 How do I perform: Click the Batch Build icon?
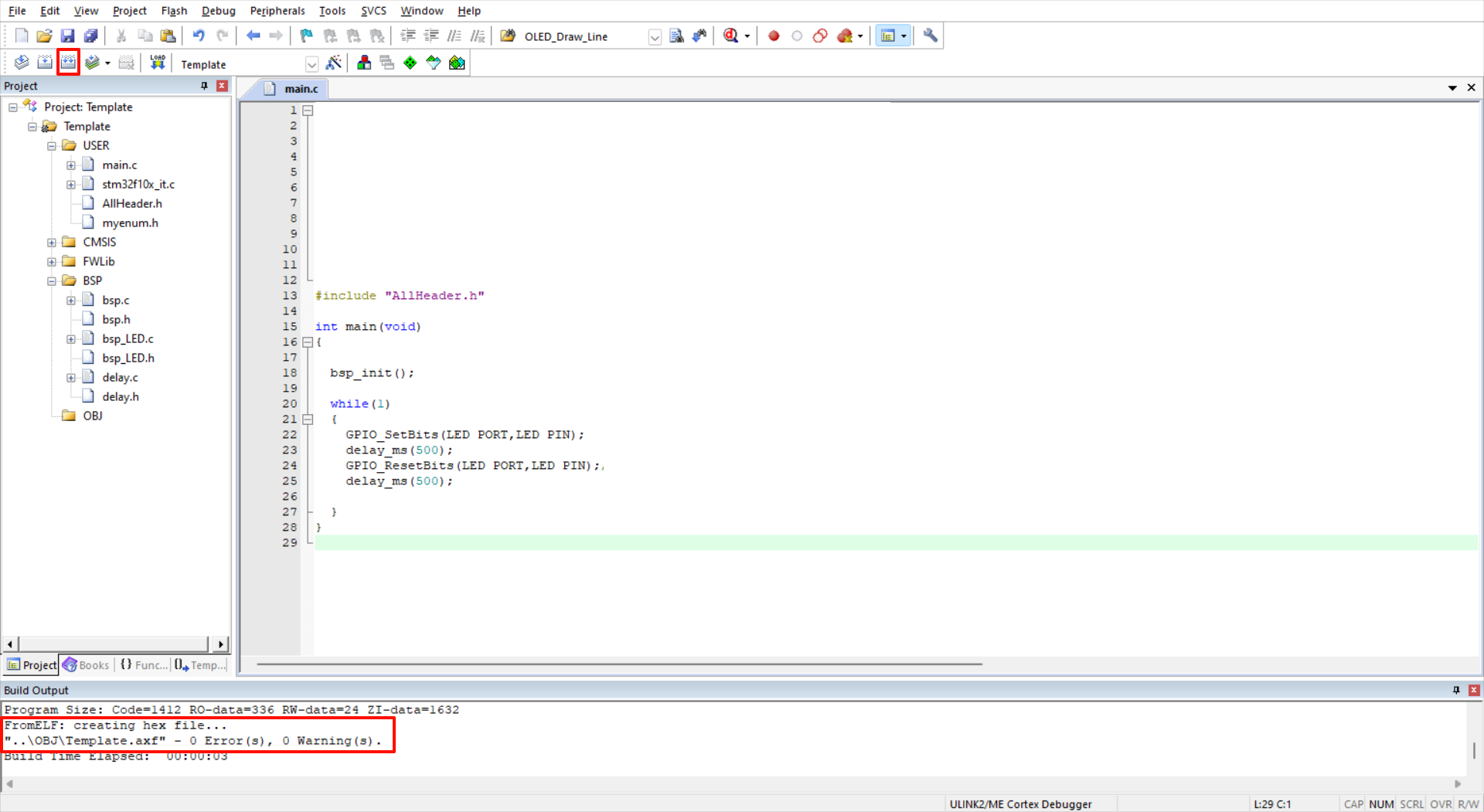pos(92,63)
